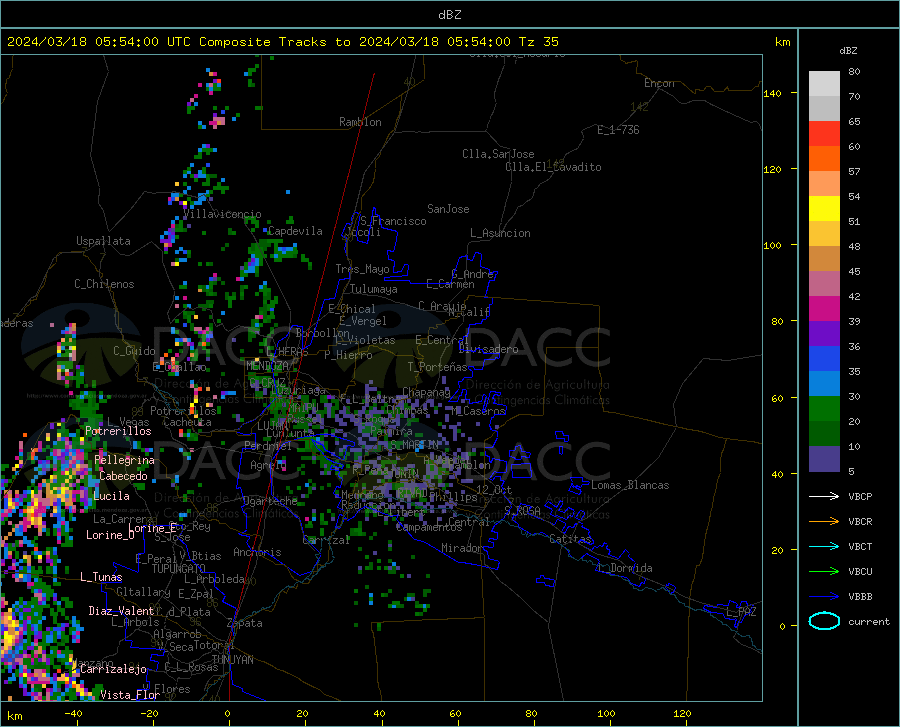Click the Ugarteche map label
This screenshot has width=900, height=727.
click(270, 500)
